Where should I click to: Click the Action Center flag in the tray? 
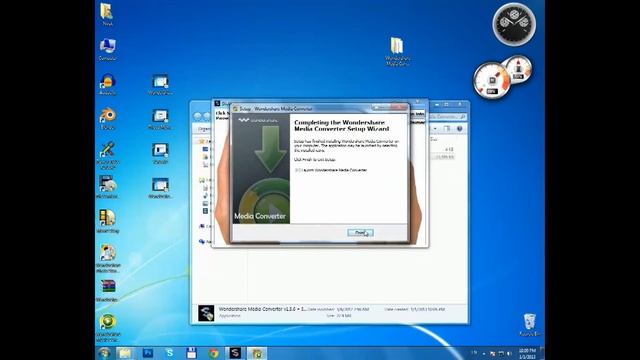[x=493, y=353]
